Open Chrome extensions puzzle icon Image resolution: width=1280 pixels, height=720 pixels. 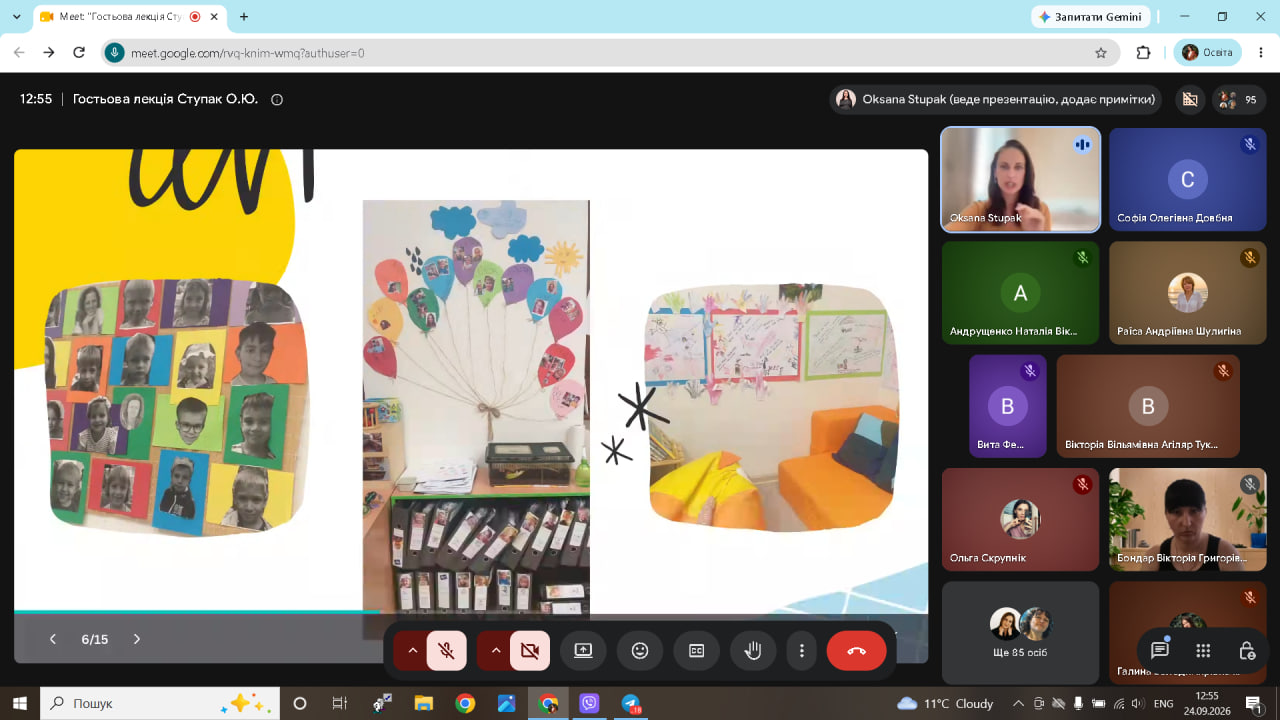coord(1144,53)
